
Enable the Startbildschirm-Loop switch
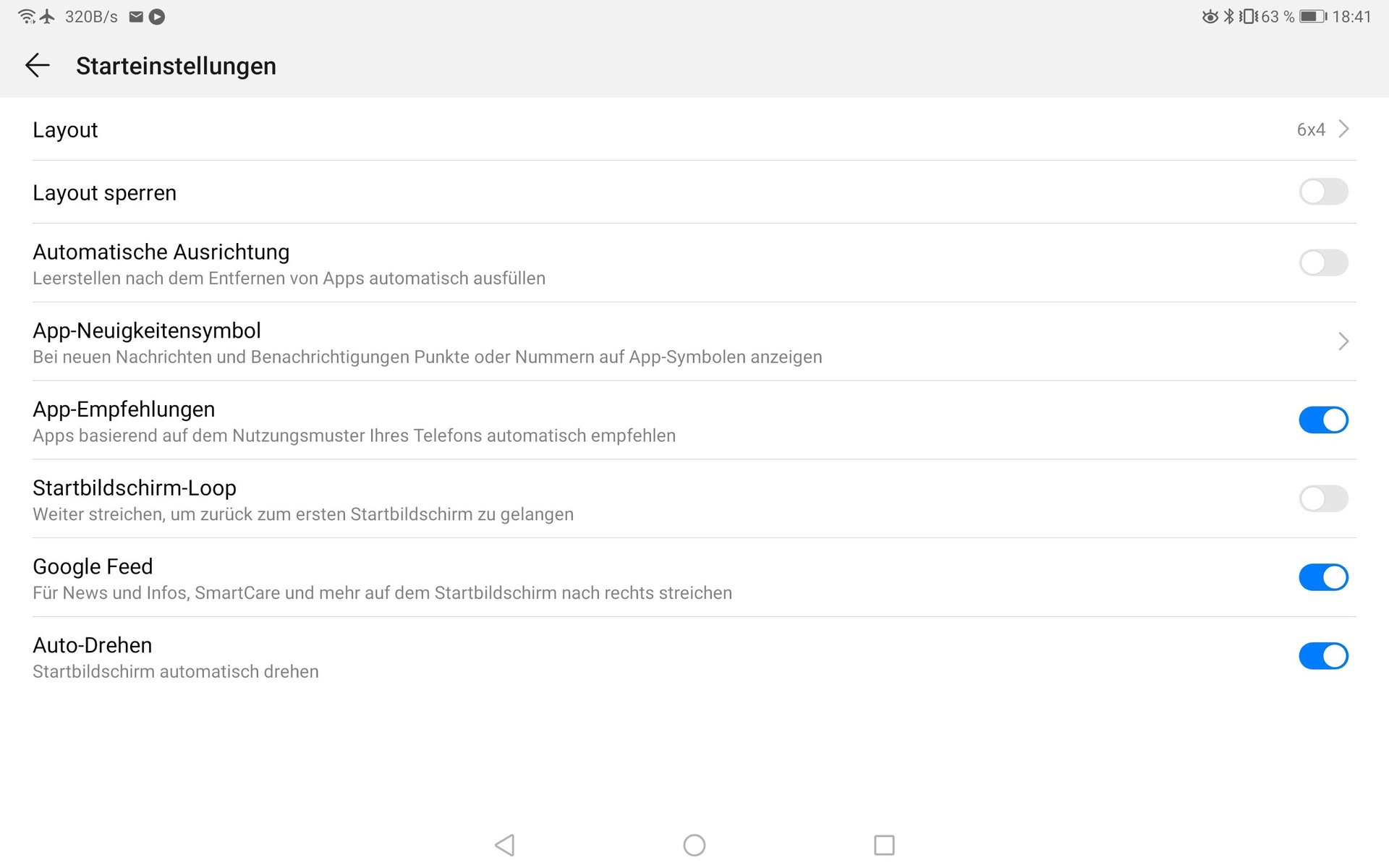[x=1323, y=498]
